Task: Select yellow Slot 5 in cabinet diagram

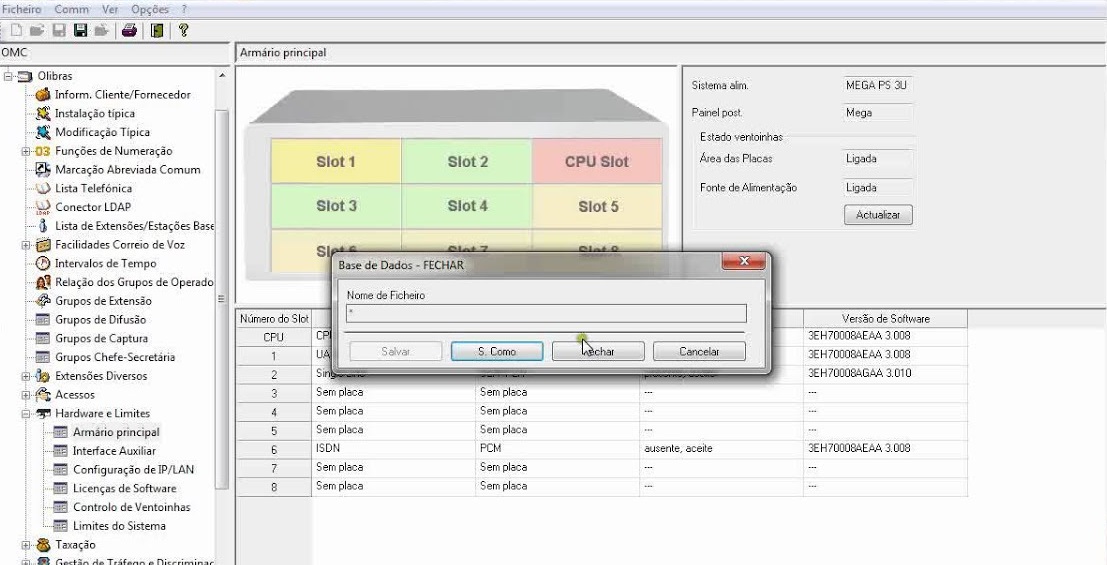Action: tap(597, 206)
